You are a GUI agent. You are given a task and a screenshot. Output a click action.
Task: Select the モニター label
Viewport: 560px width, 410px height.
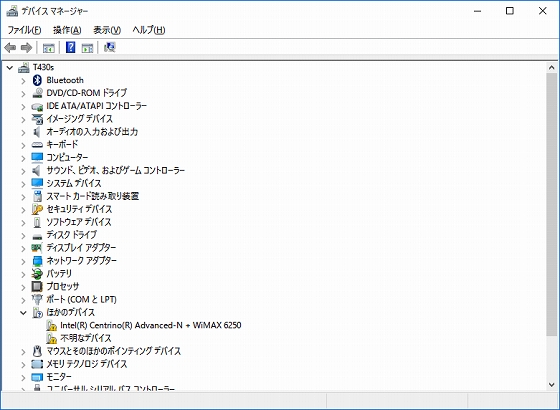pos(59,377)
